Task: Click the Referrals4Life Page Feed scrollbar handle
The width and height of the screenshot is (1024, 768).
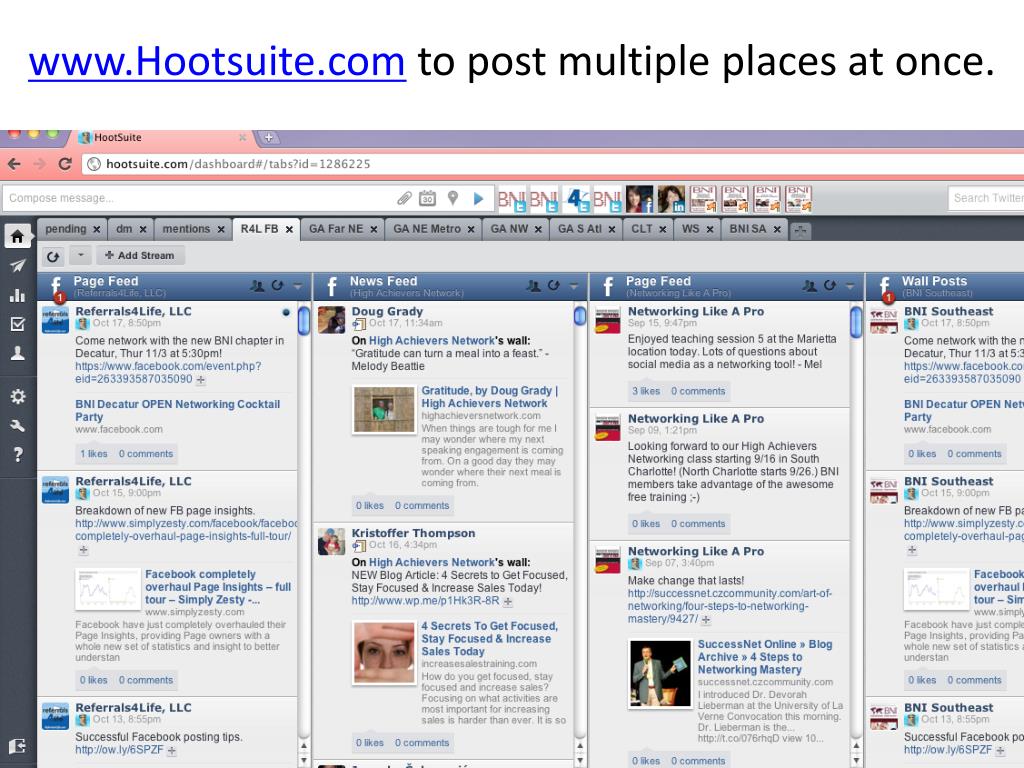Action: pos(303,321)
